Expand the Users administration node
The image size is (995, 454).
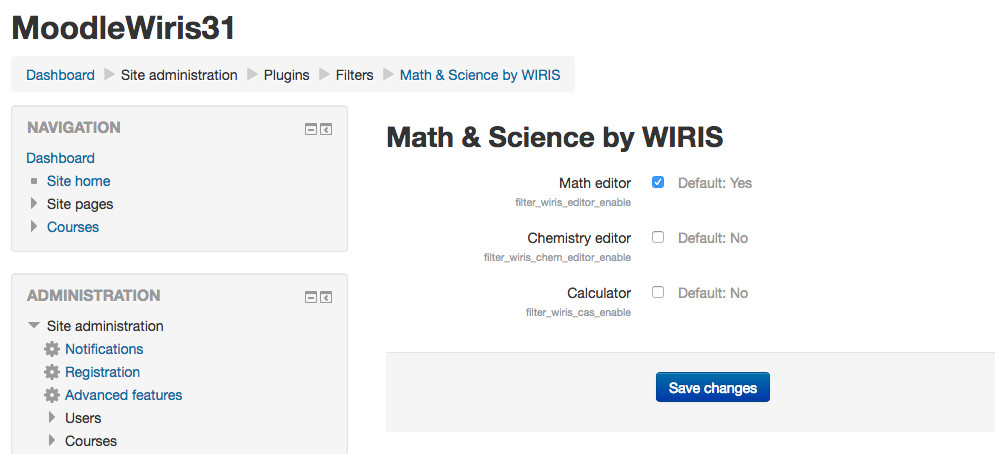point(52,418)
